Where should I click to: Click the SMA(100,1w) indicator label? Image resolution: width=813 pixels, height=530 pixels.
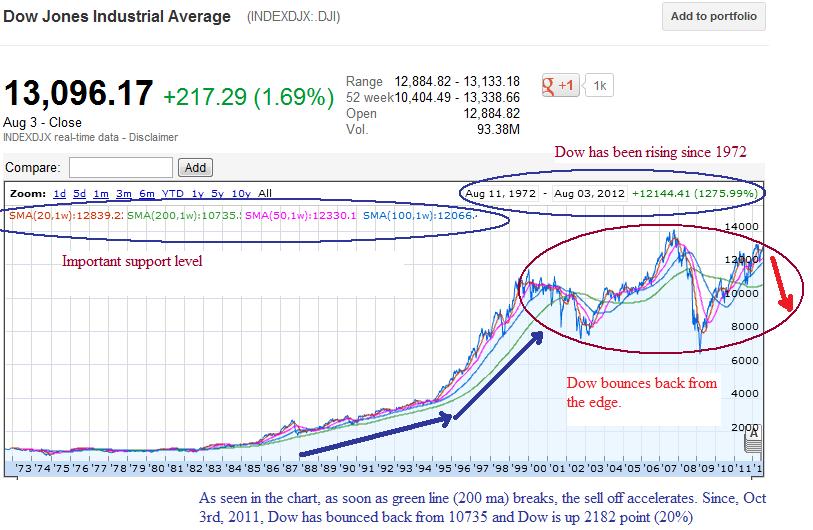pyautogui.click(x=419, y=215)
